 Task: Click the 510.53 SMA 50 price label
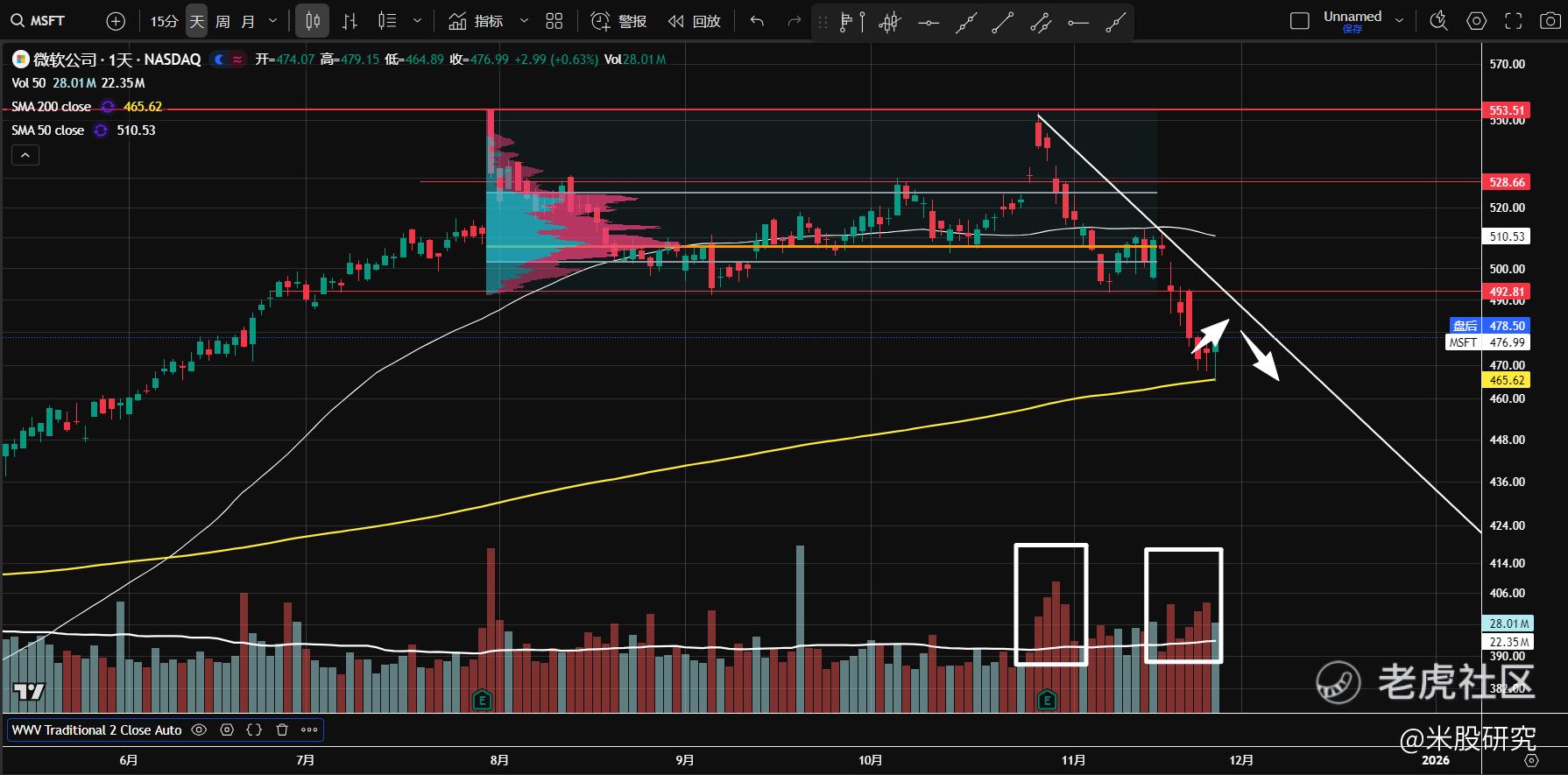click(1507, 236)
